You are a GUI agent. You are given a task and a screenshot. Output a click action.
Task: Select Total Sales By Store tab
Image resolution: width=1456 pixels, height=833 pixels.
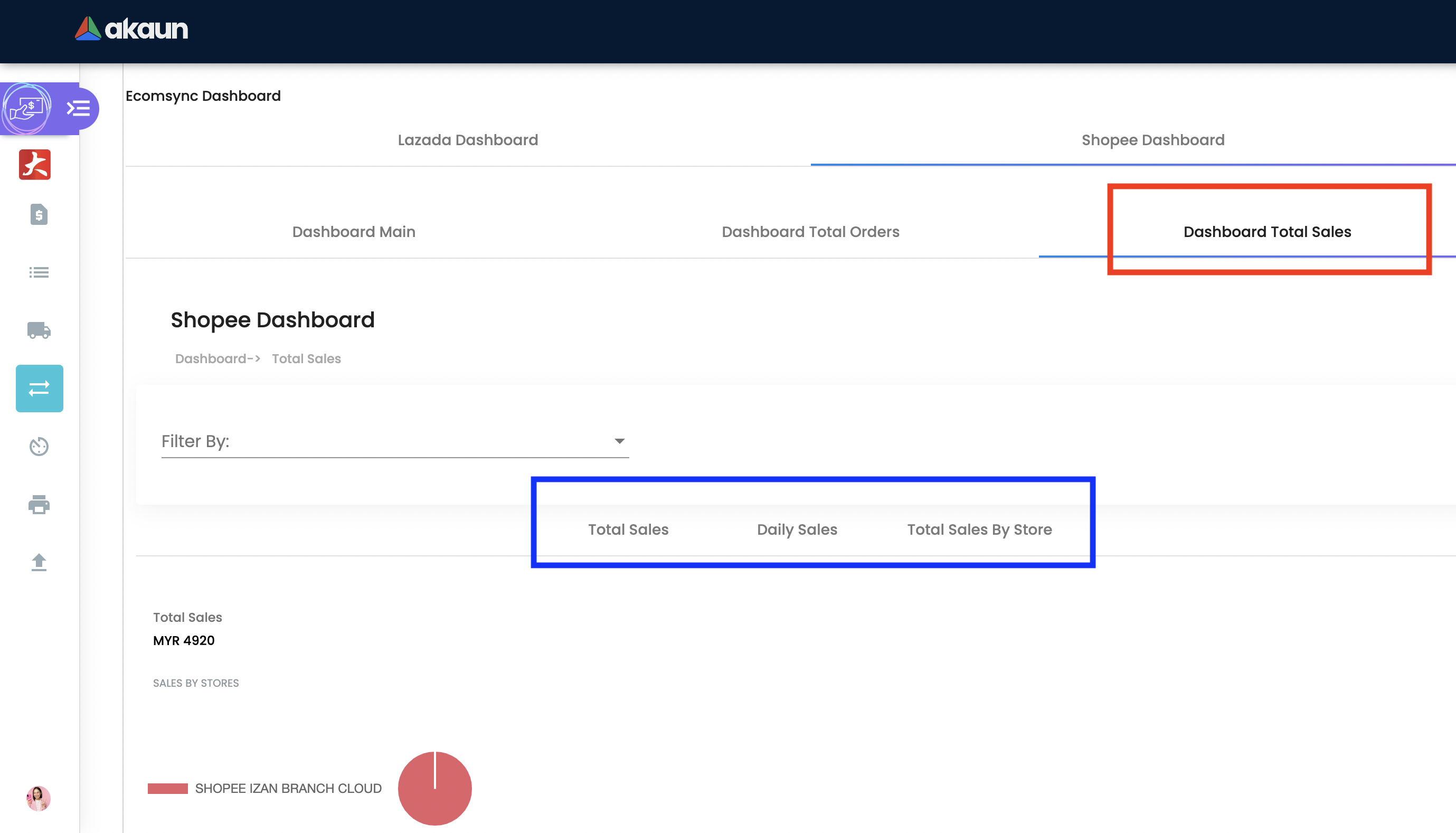pyautogui.click(x=979, y=530)
